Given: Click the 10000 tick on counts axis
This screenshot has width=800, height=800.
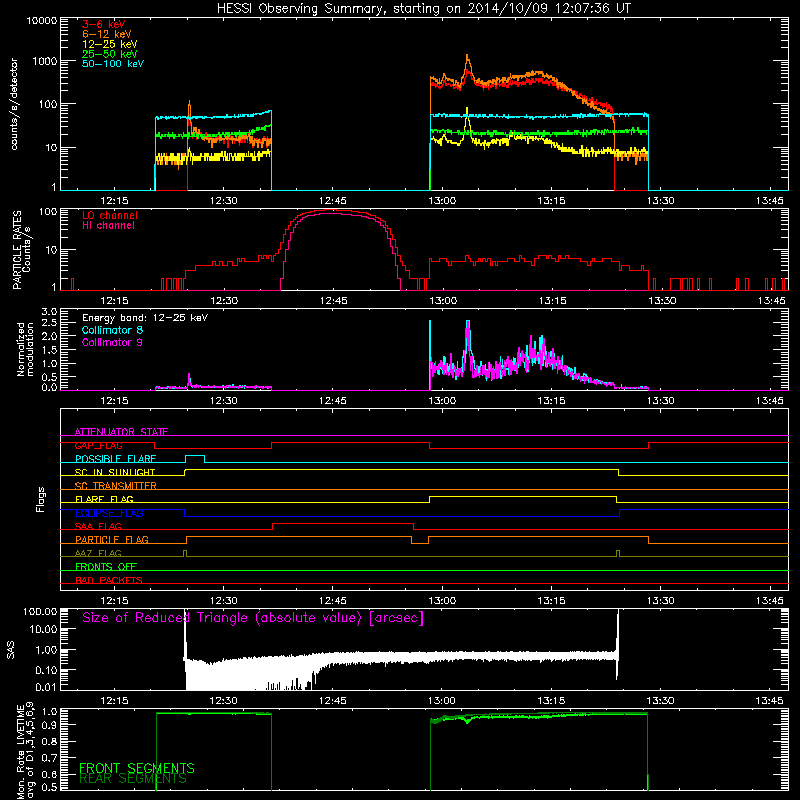Looking at the screenshot, I should 41,21.
